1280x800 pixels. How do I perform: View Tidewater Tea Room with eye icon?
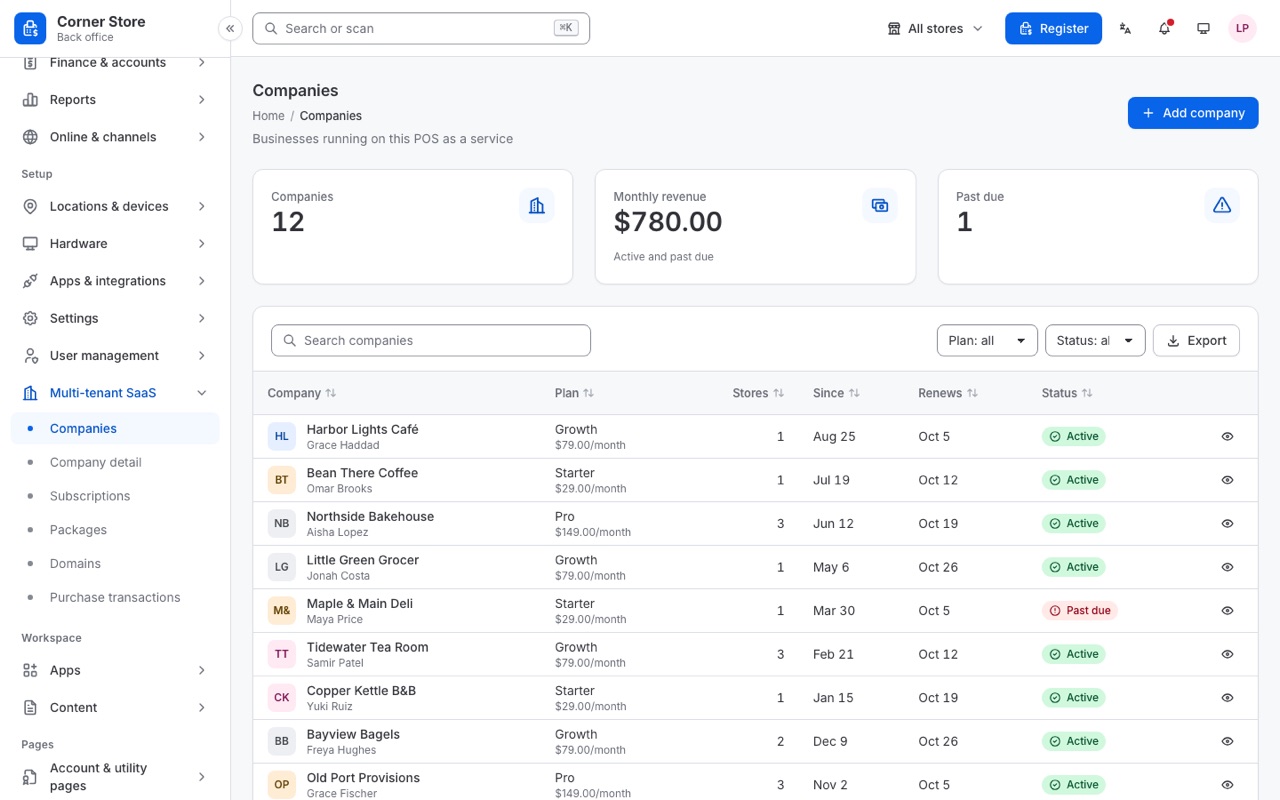pyautogui.click(x=1227, y=654)
